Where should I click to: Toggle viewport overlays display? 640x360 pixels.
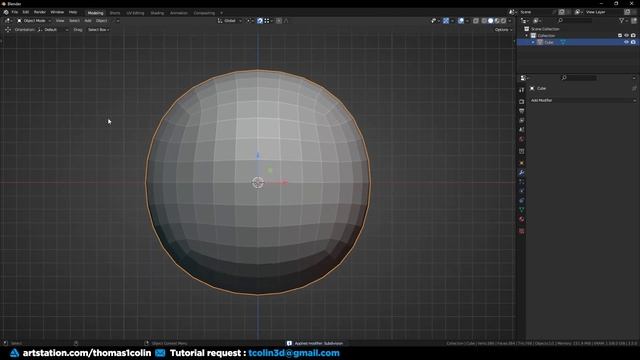tap(461, 20)
